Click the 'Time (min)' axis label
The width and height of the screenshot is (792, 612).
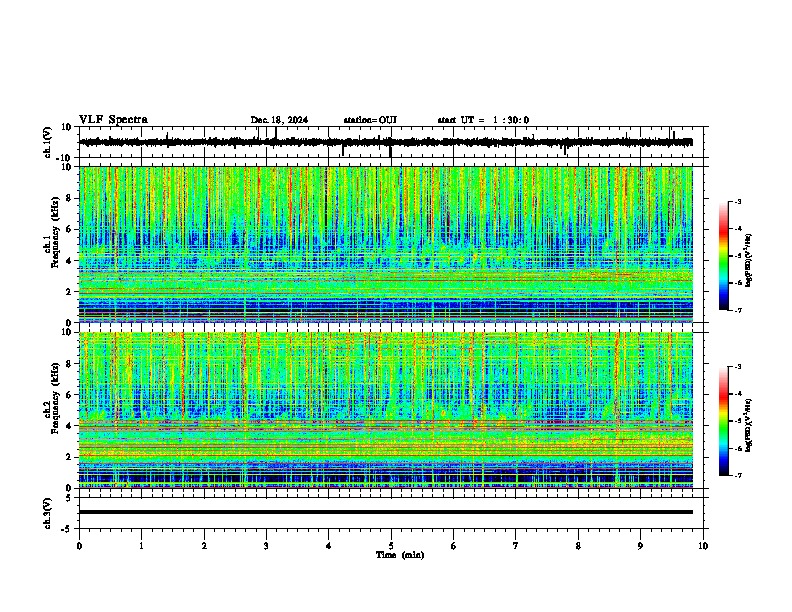(400, 555)
